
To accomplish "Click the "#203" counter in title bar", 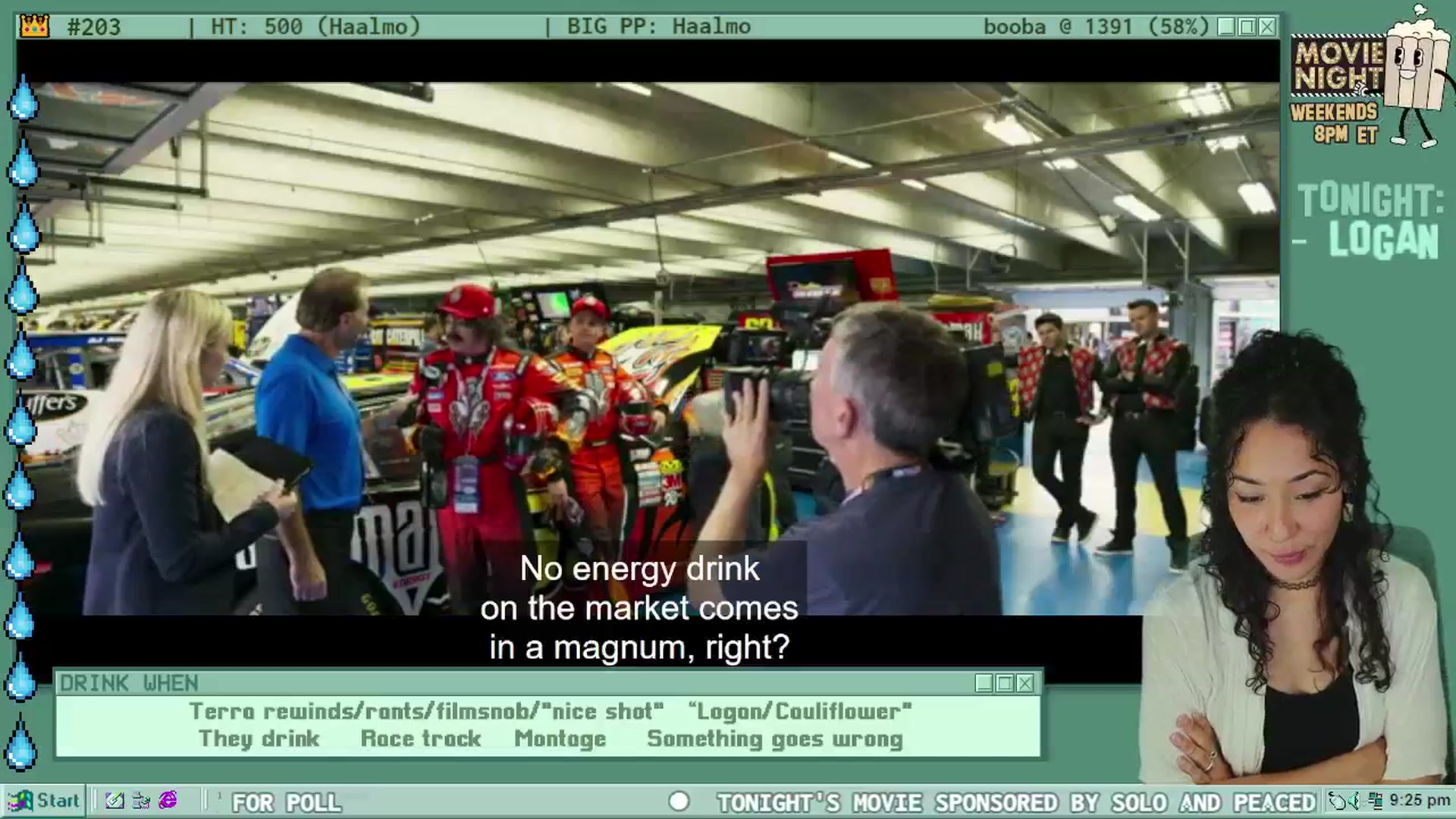I will (x=94, y=27).
